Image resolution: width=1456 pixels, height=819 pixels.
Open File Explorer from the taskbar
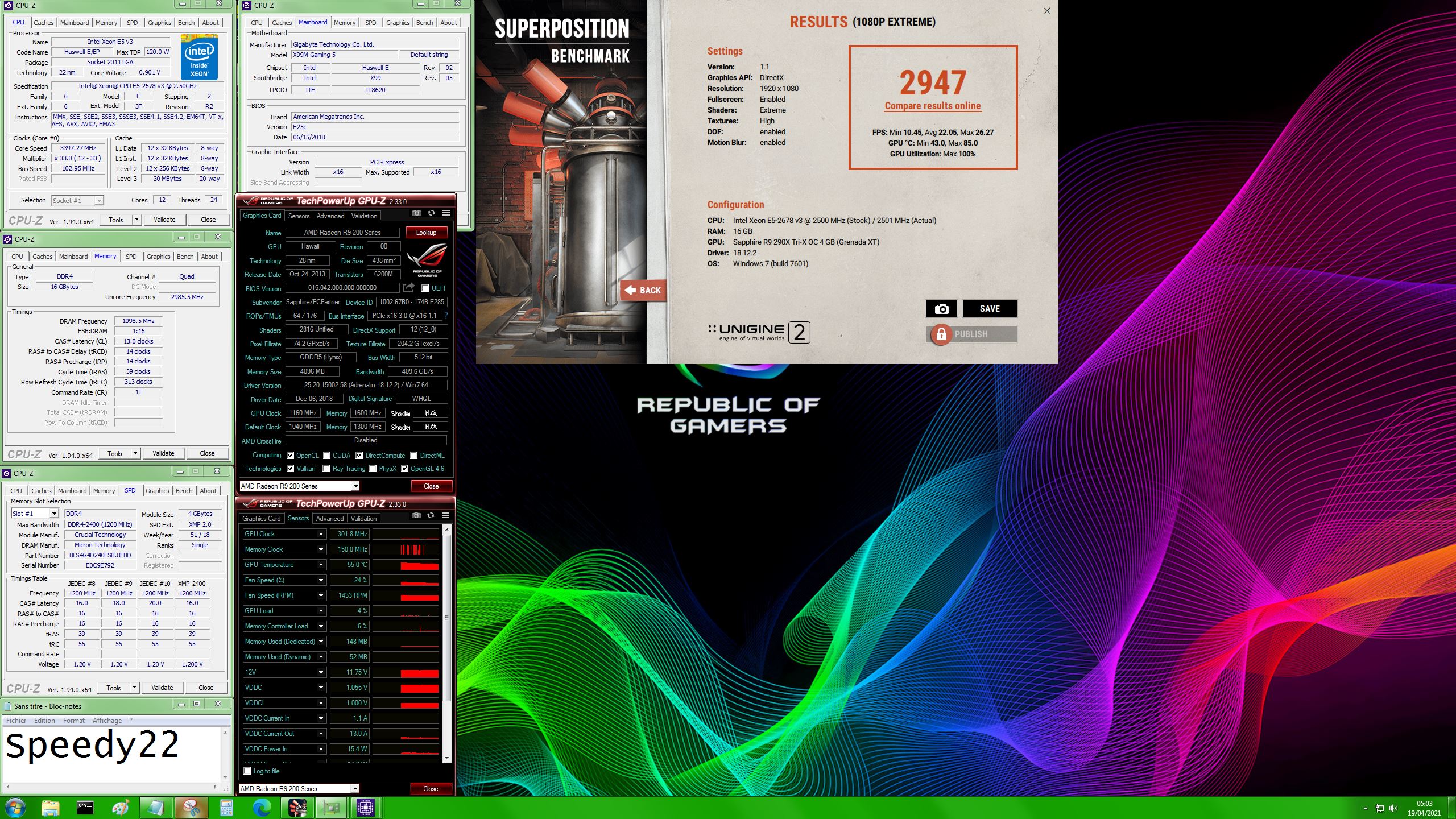[x=51, y=808]
